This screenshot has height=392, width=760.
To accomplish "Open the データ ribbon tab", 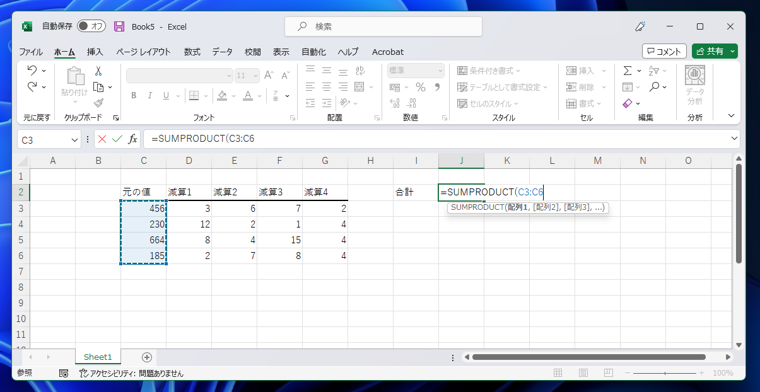I will [x=222, y=52].
